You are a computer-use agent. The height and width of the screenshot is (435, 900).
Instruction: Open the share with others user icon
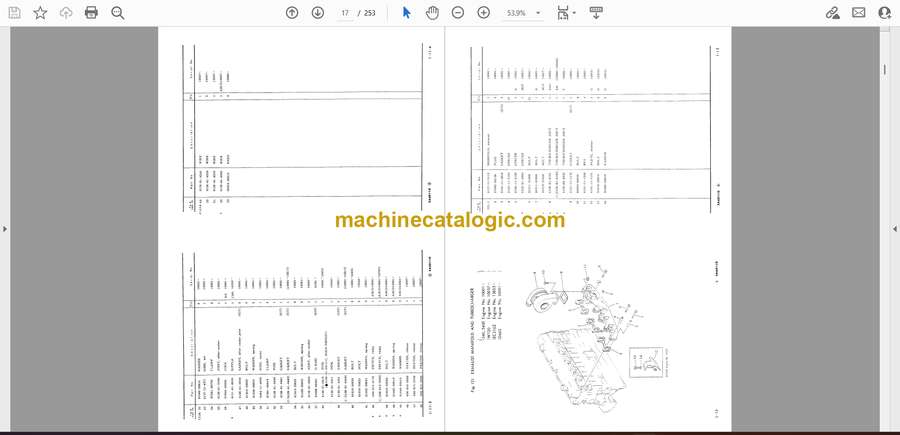[x=885, y=13]
